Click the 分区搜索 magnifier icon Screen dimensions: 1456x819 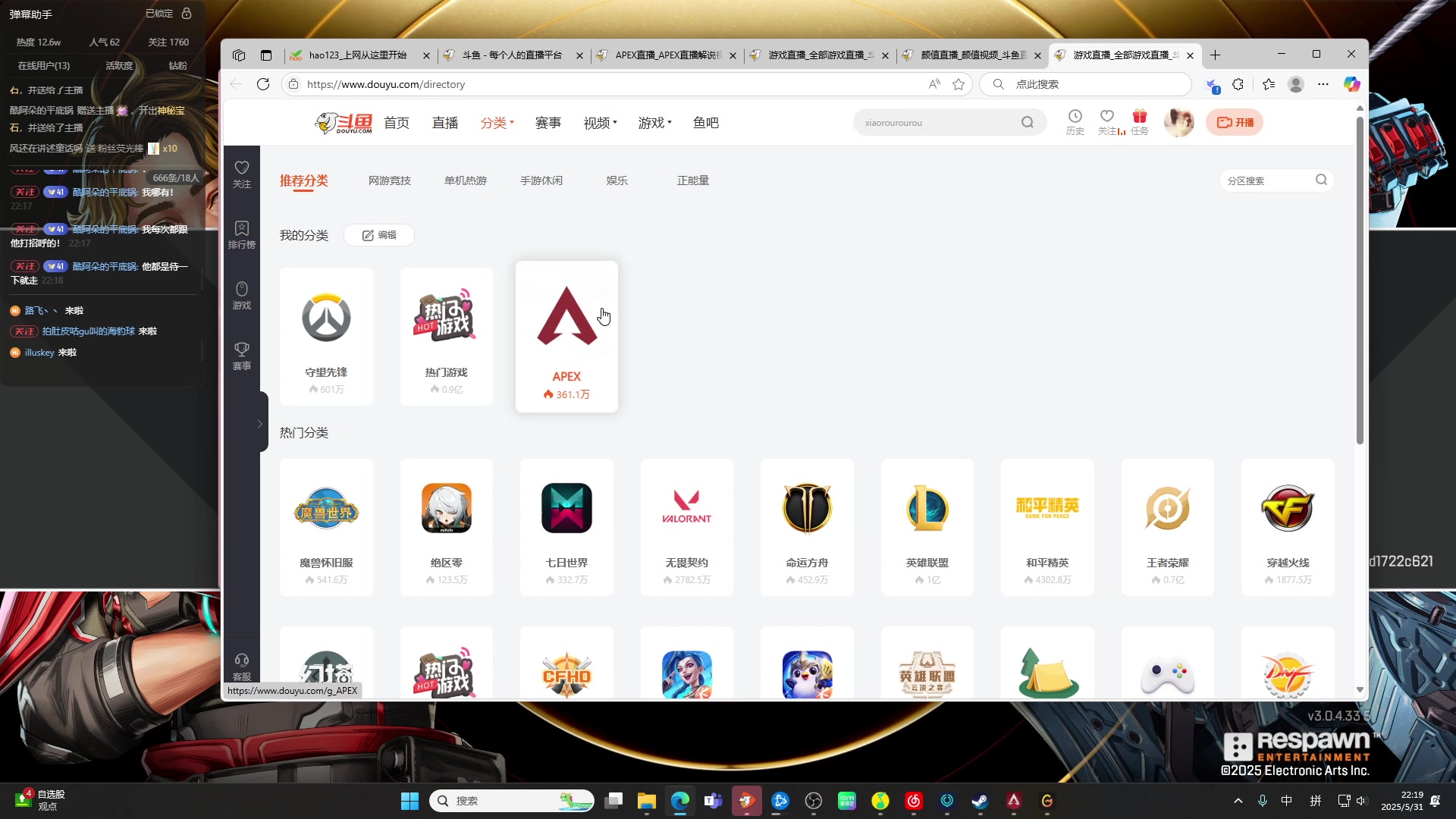click(x=1322, y=180)
